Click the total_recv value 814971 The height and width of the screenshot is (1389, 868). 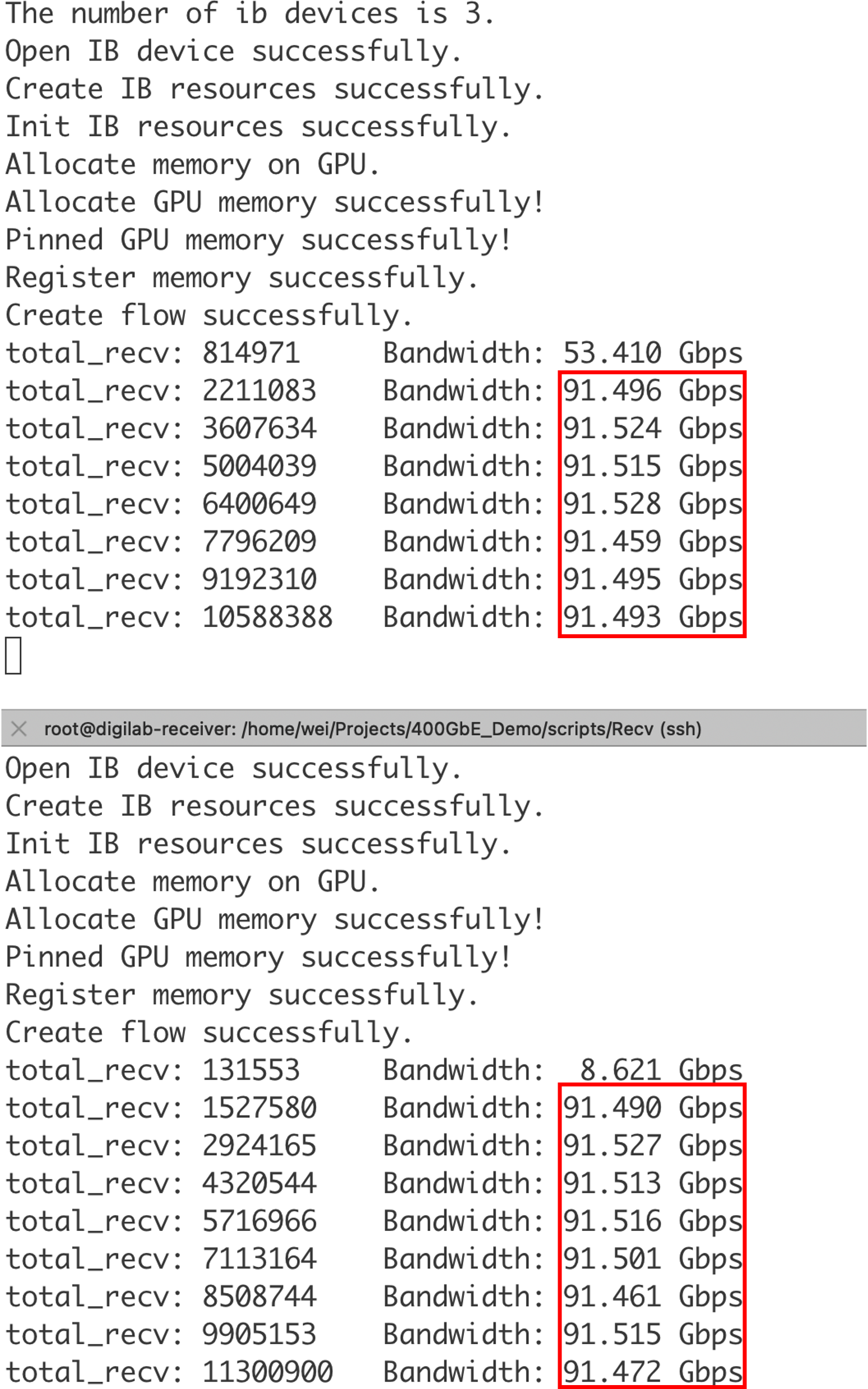[x=251, y=352]
